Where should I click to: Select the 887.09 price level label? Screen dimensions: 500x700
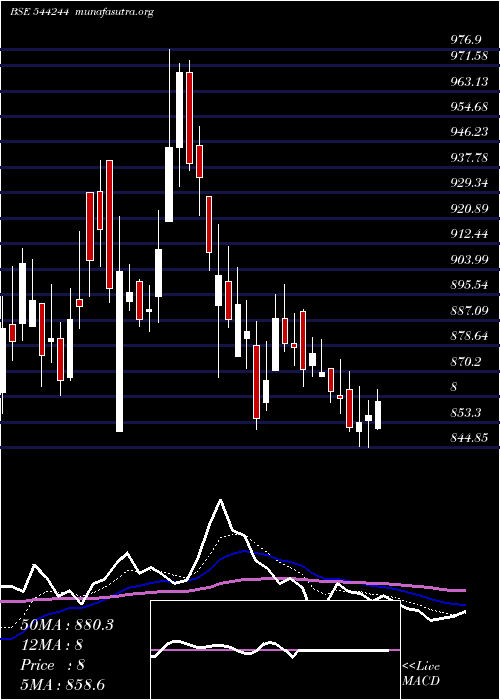(x=469, y=310)
